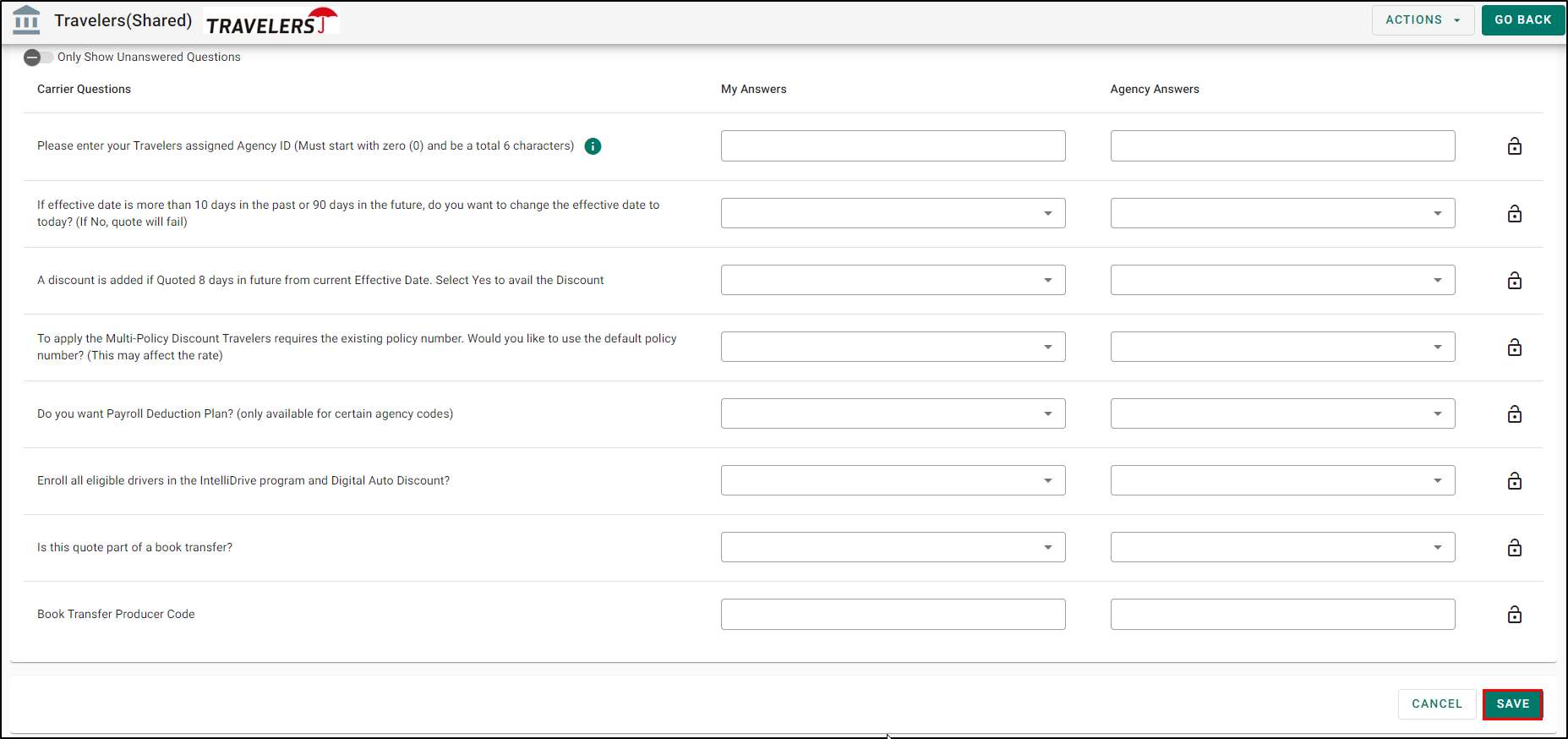Click the CANCEL button
This screenshot has height=739, width=1568.
(x=1437, y=703)
